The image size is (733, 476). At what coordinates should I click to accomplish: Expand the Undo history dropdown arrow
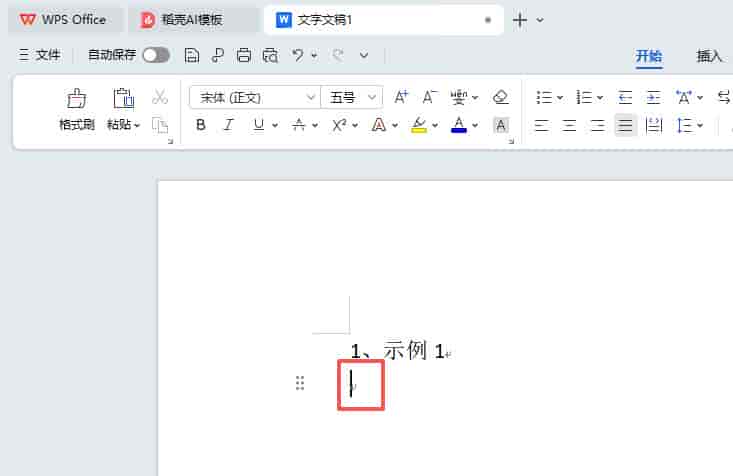(314, 56)
